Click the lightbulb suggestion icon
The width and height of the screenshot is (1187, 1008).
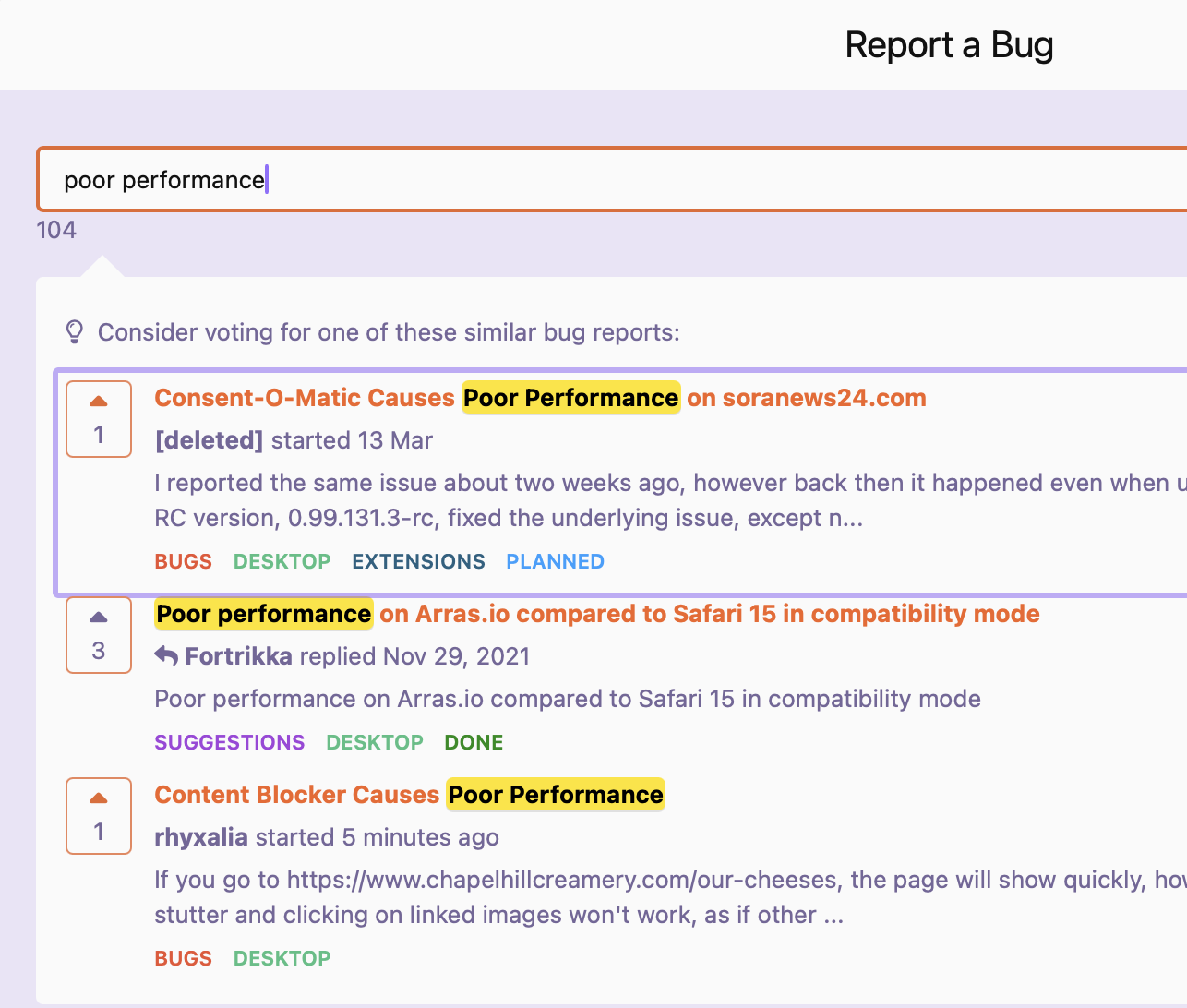pos(75,332)
